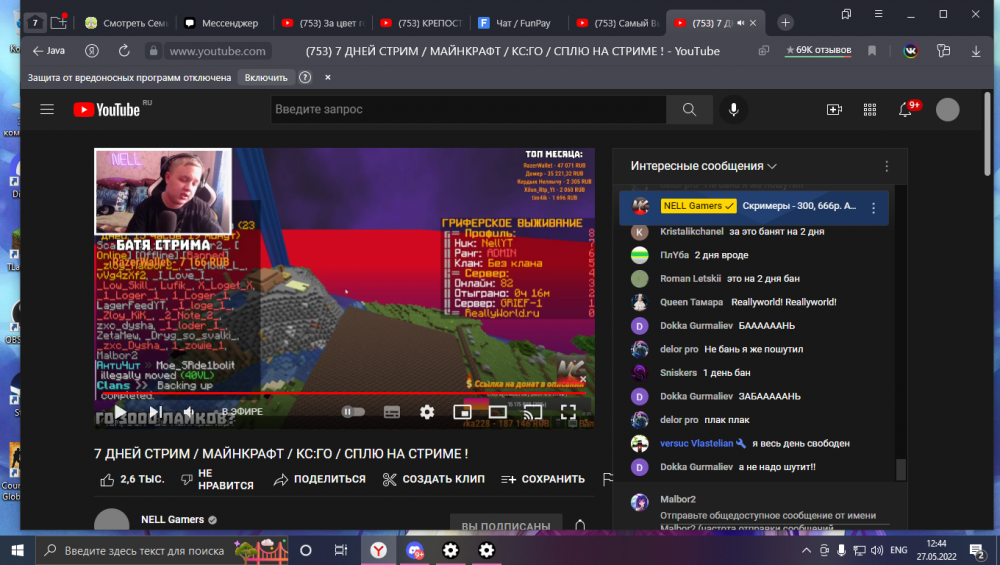Click Включить to enable protection

click(x=266, y=78)
